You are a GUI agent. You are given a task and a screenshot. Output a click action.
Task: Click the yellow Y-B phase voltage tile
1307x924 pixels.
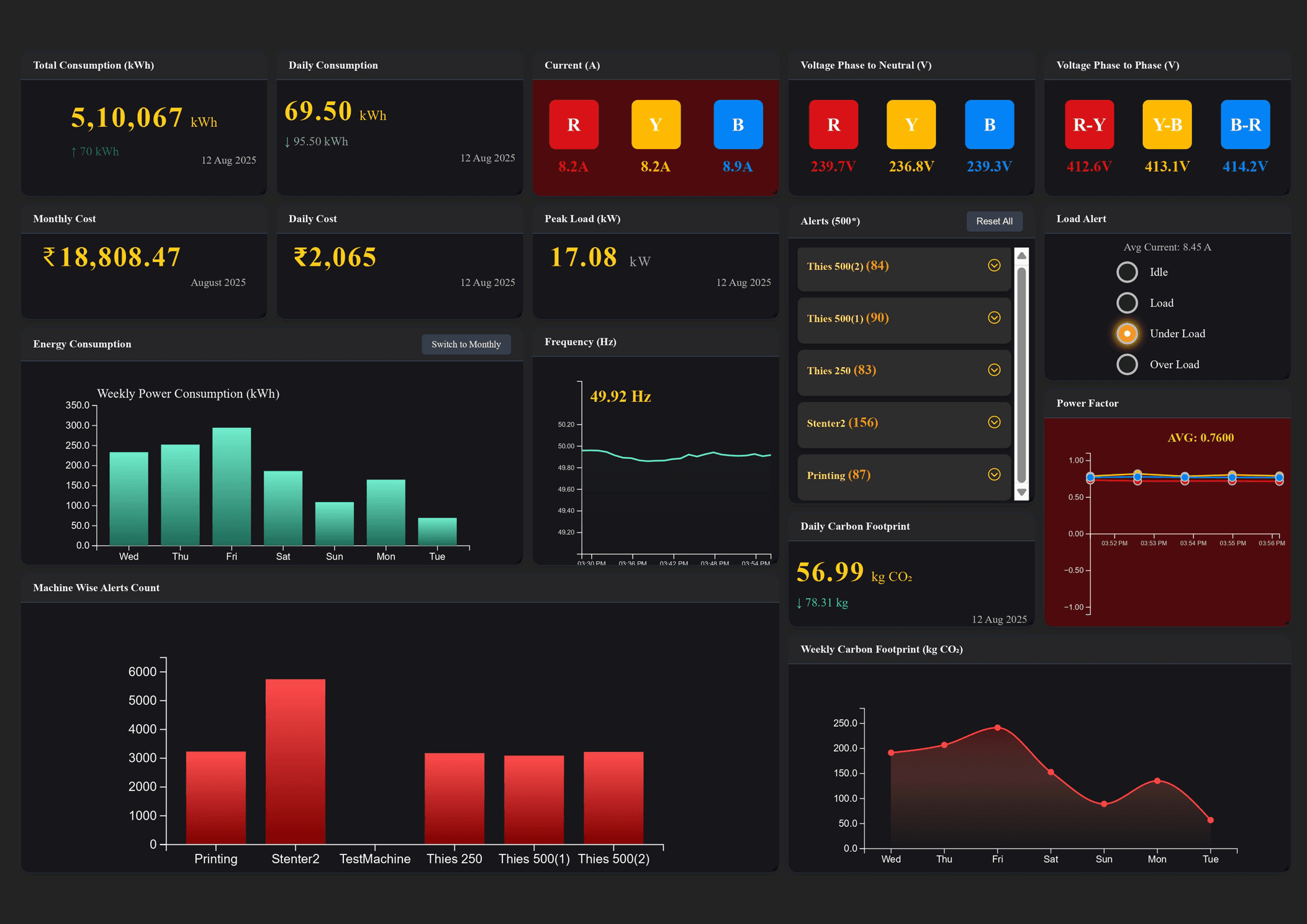click(x=1167, y=124)
